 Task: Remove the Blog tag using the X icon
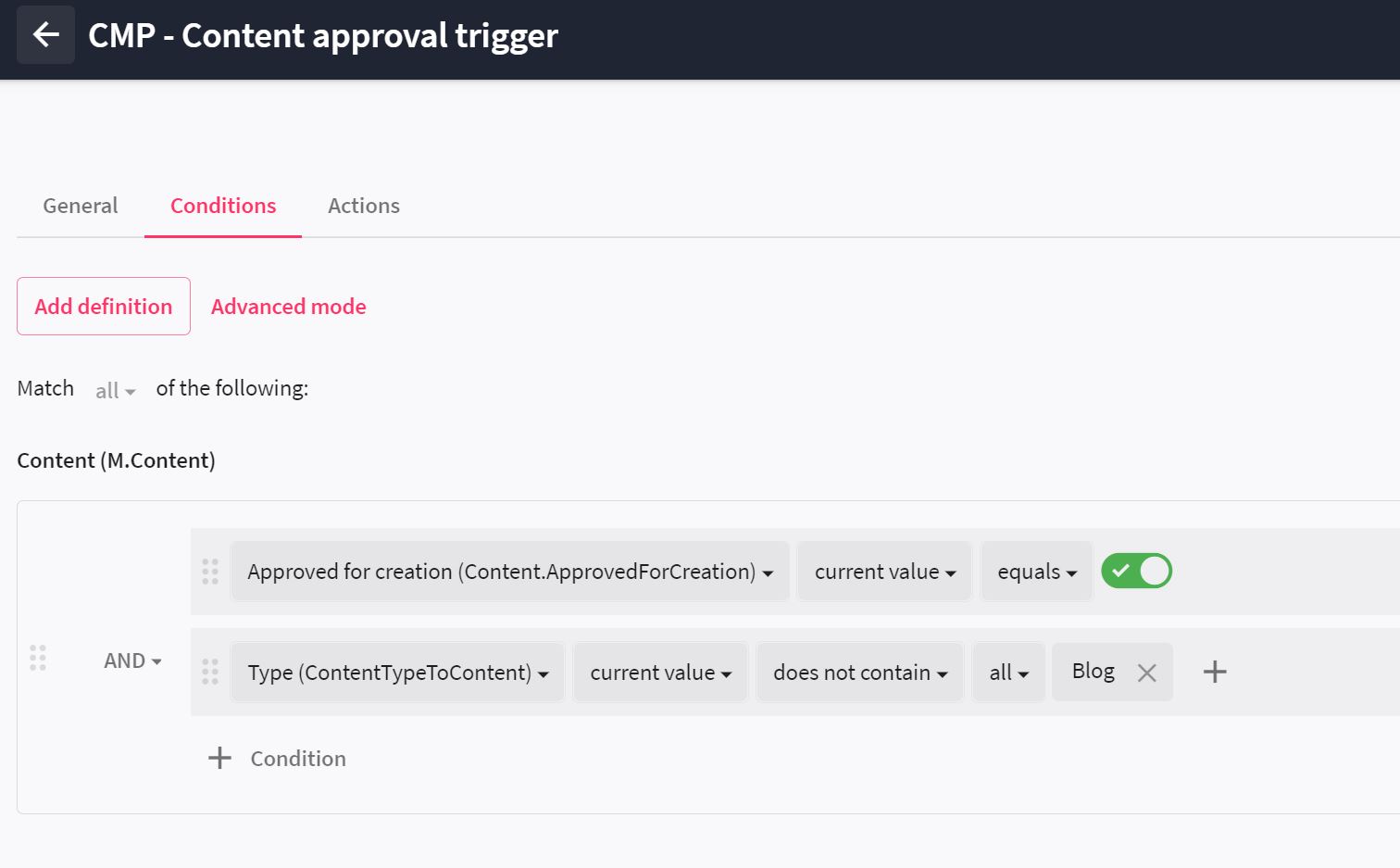1147,672
